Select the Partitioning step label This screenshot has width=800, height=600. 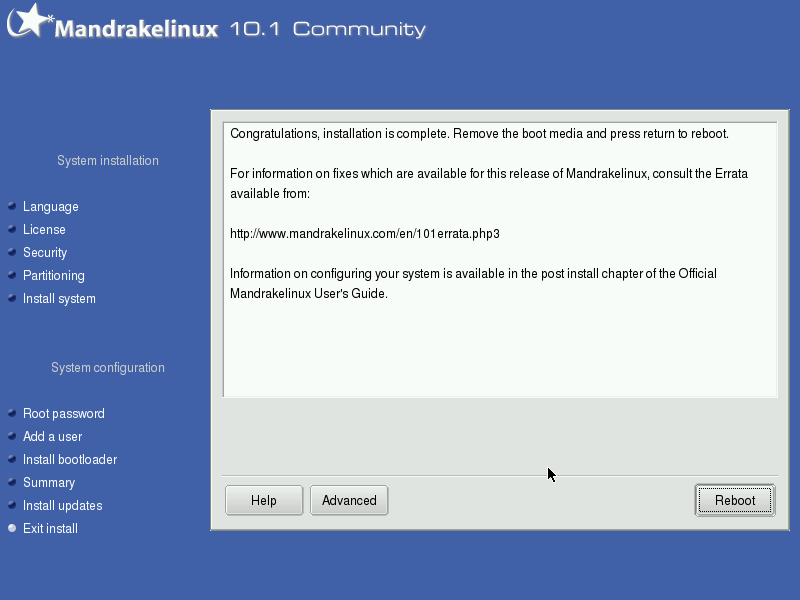pos(54,276)
